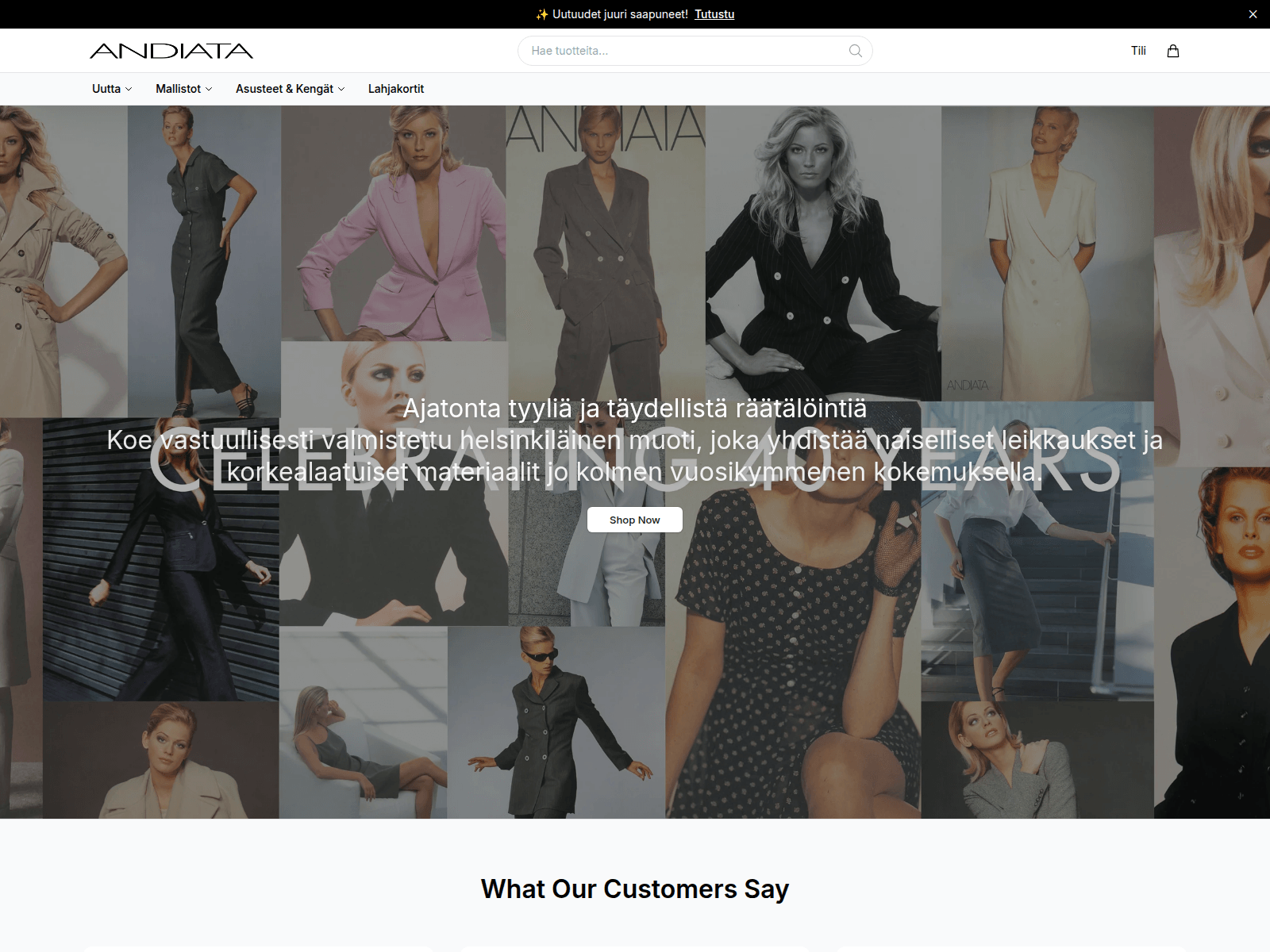Expand the Mallistot menu
The width and height of the screenshot is (1270, 952).
(x=184, y=89)
